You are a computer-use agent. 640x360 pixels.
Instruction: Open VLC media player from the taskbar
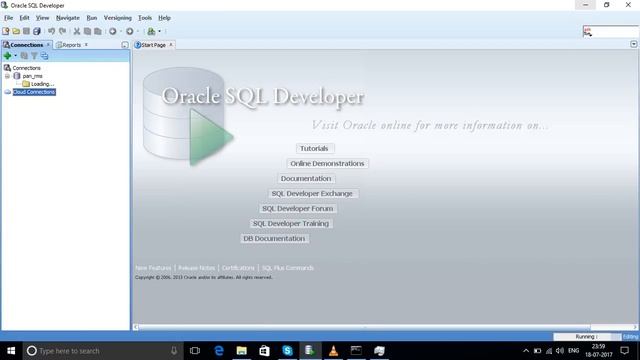point(333,351)
